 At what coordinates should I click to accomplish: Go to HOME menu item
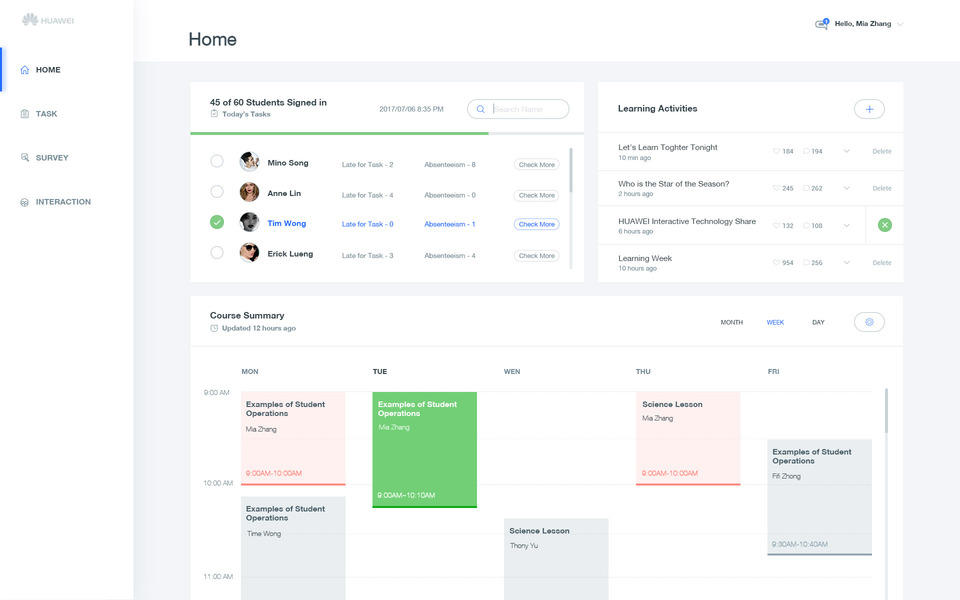tap(48, 70)
